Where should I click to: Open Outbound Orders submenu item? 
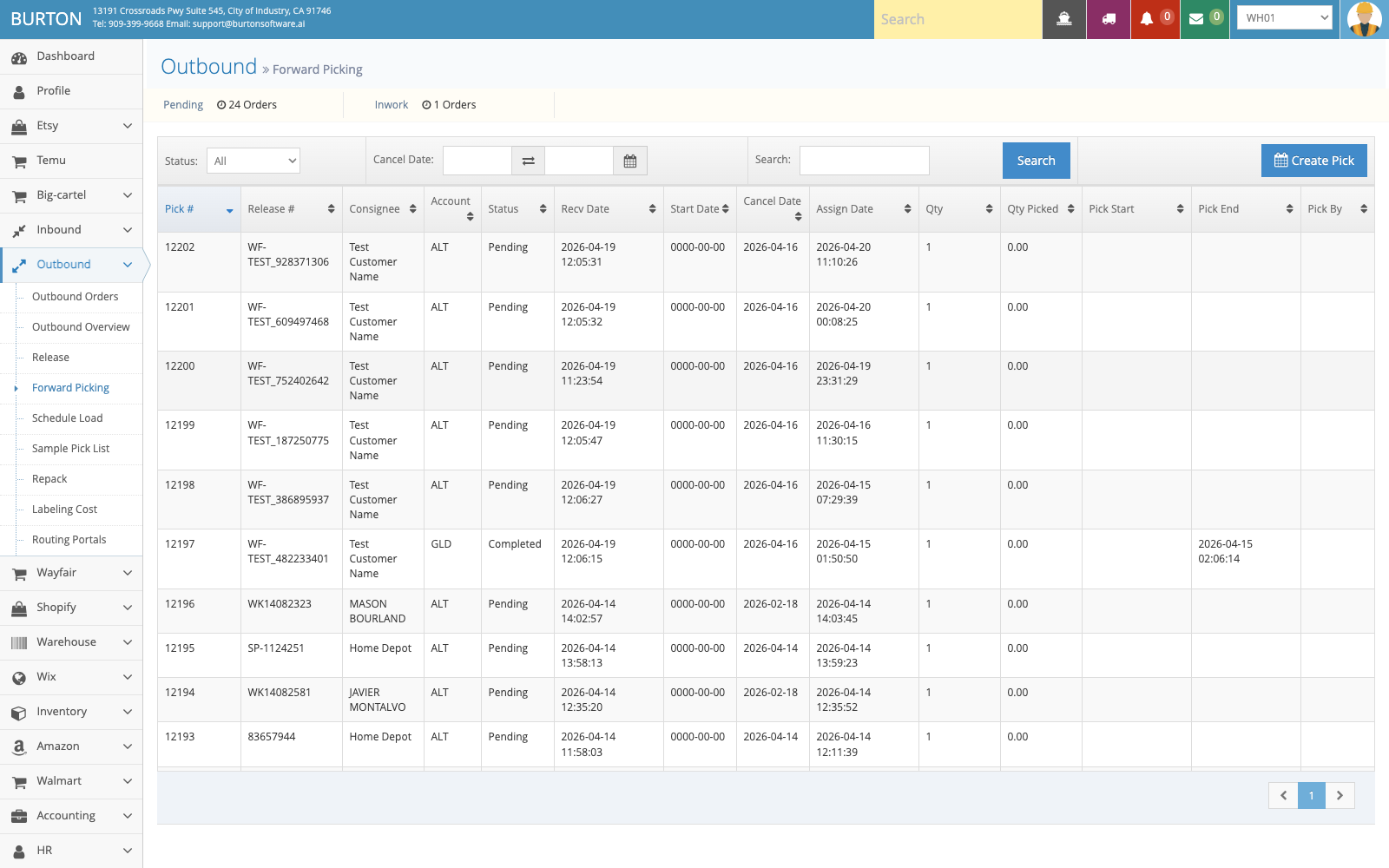[x=75, y=297]
